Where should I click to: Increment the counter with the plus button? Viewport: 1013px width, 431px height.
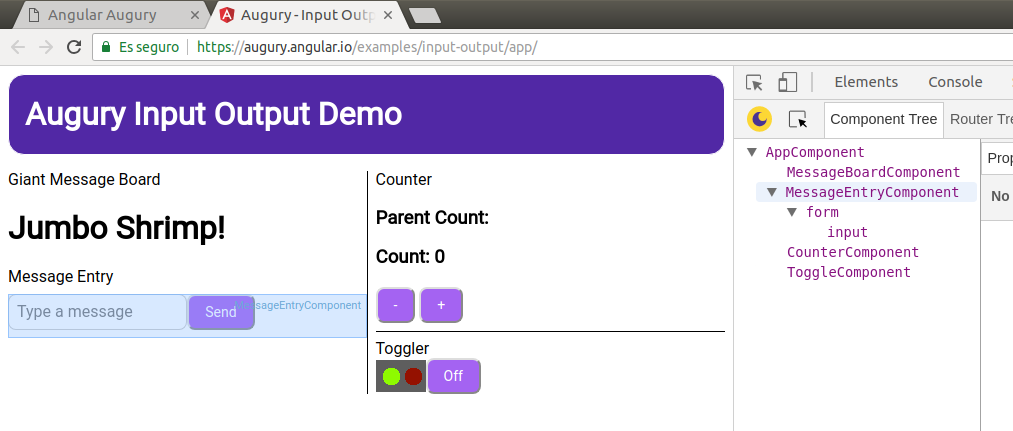[441, 305]
